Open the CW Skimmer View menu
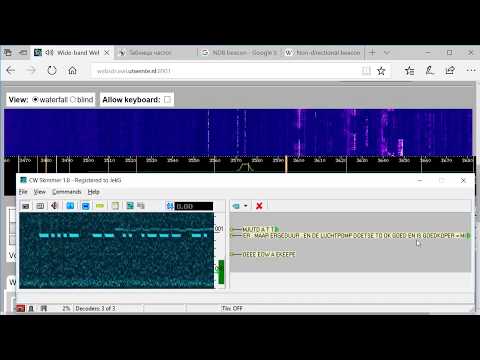This screenshot has width=480, height=360. tap(39, 192)
